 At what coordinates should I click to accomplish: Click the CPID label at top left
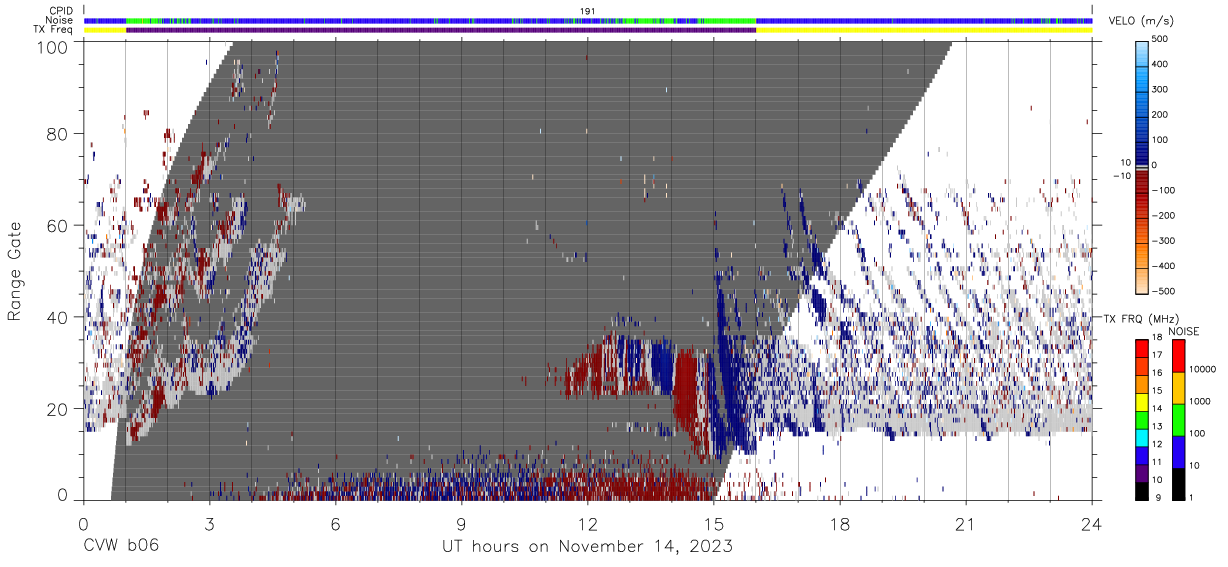[62, 11]
